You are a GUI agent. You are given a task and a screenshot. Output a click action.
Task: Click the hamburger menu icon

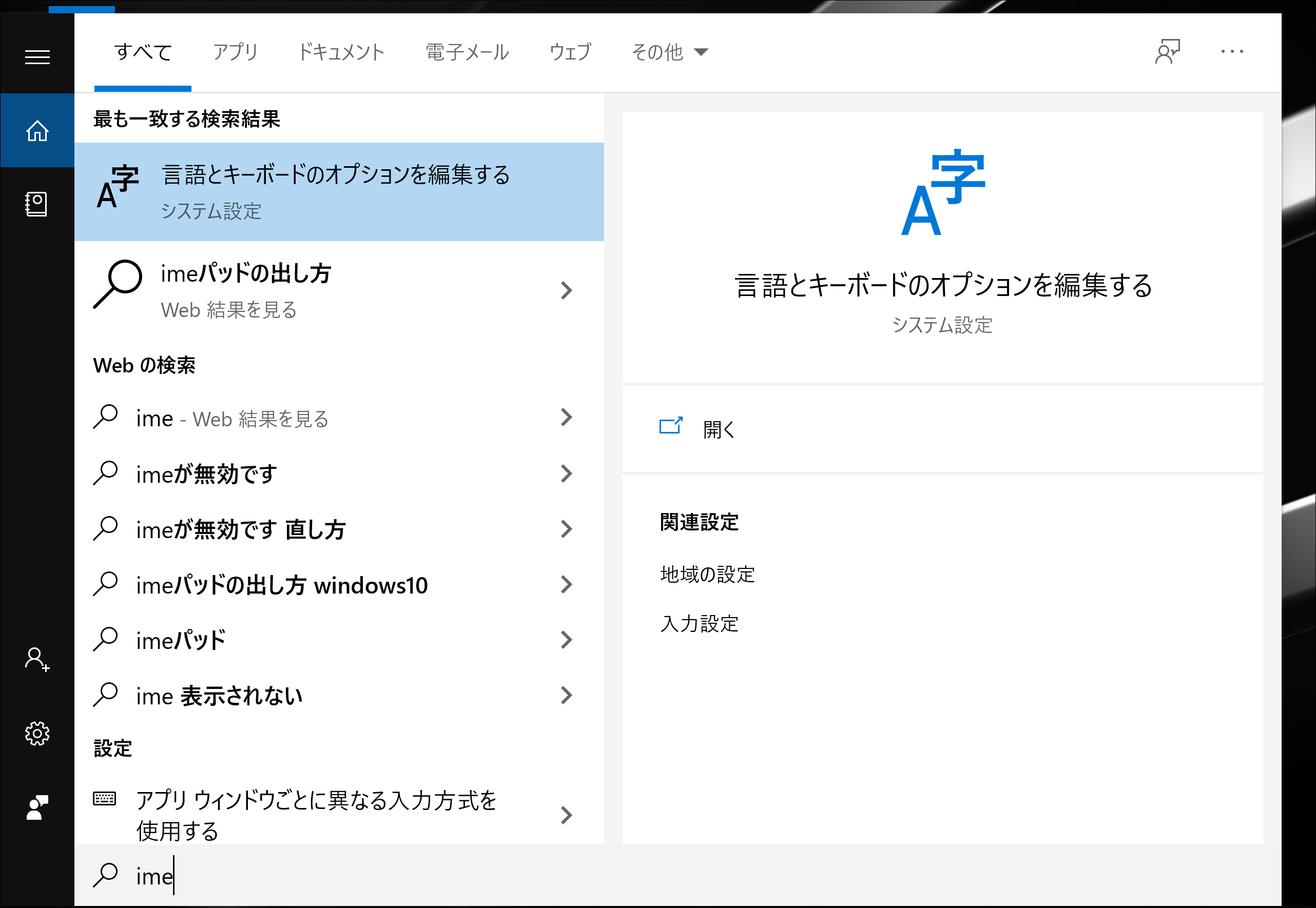click(37, 57)
